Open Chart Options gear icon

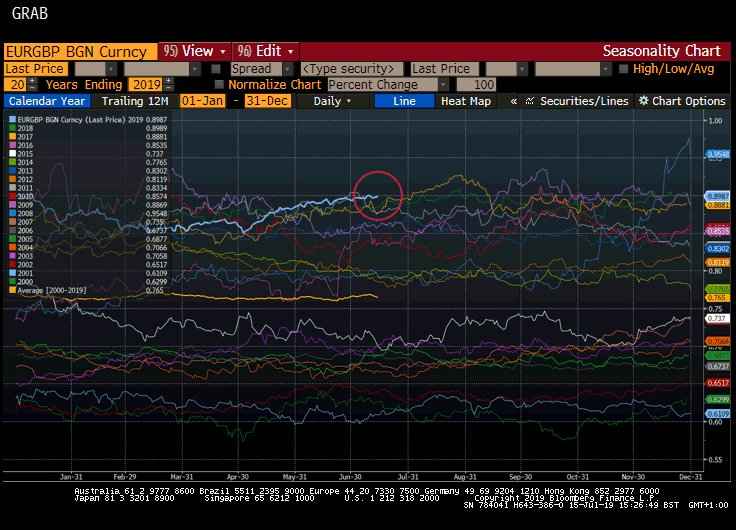coord(644,101)
